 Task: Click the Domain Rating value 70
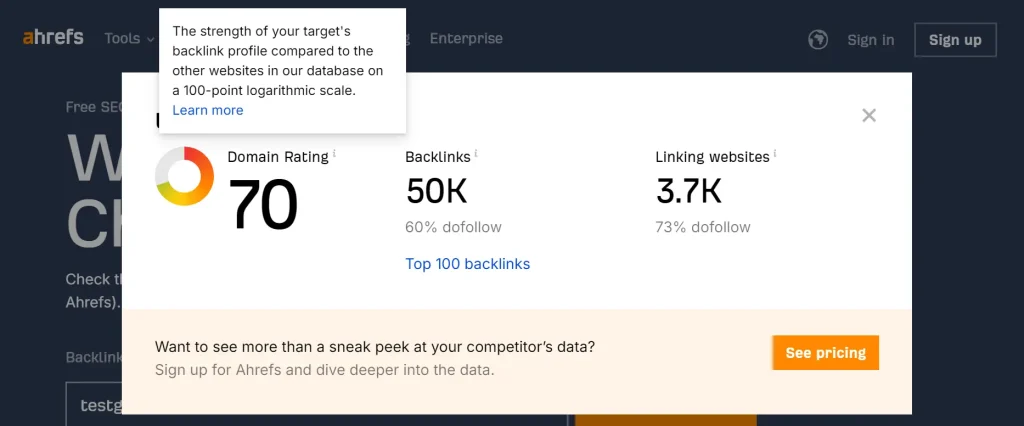coord(263,205)
